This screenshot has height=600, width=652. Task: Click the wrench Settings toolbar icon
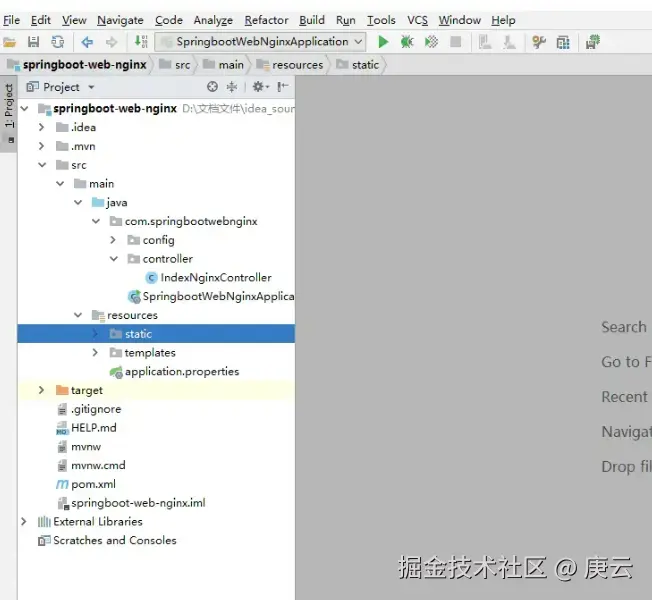pyautogui.click(x=539, y=42)
